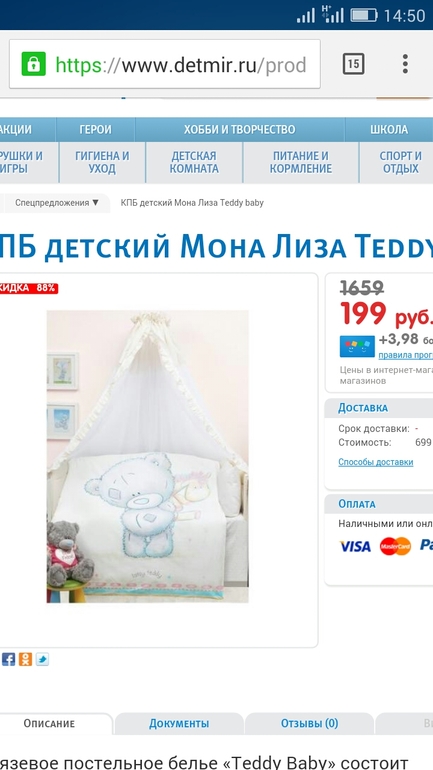
Task: Expand the Спецпредложения breadcrumb dropdown
Action: [57, 203]
